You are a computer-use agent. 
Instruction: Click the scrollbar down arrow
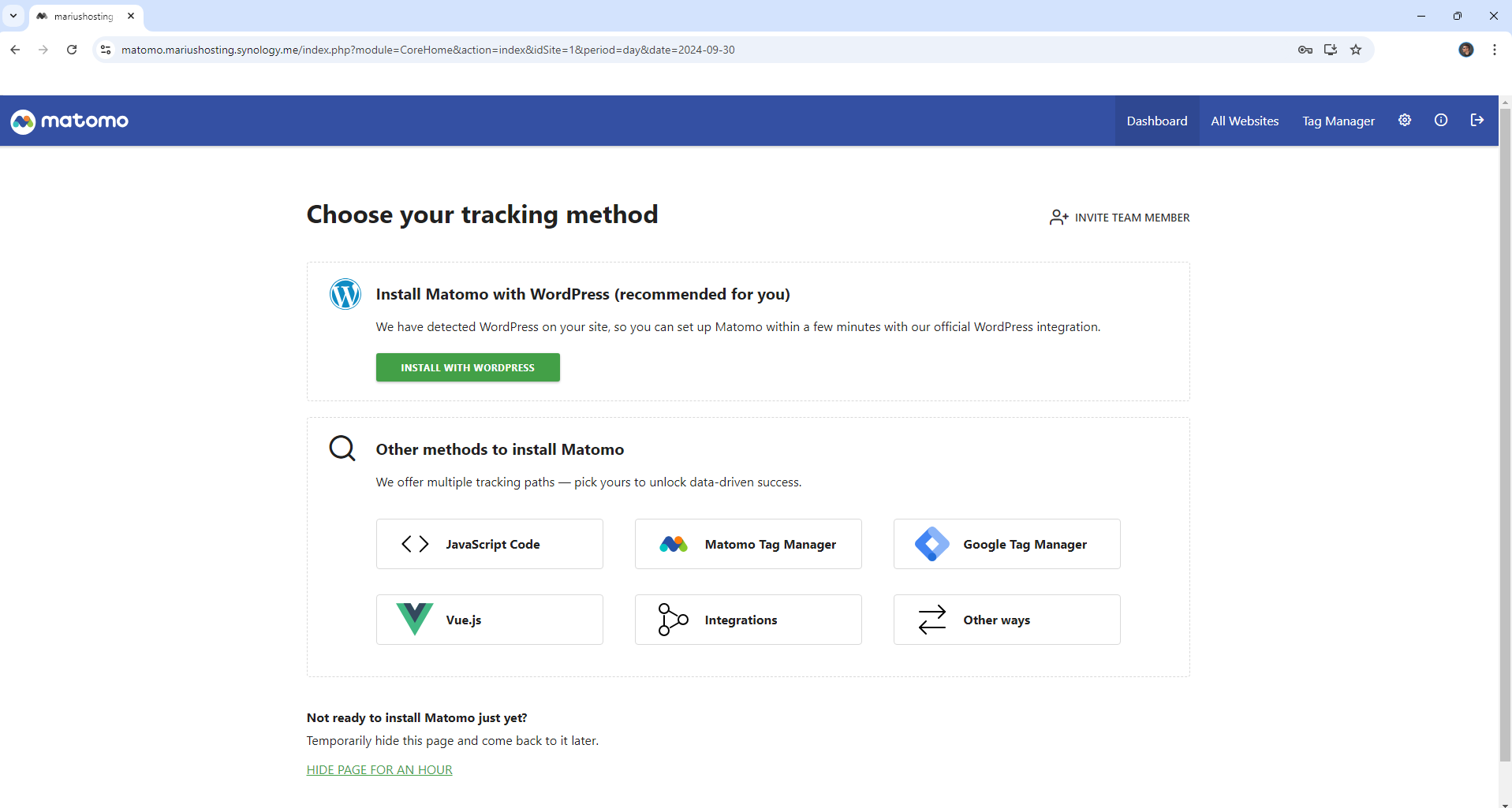[1505, 804]
